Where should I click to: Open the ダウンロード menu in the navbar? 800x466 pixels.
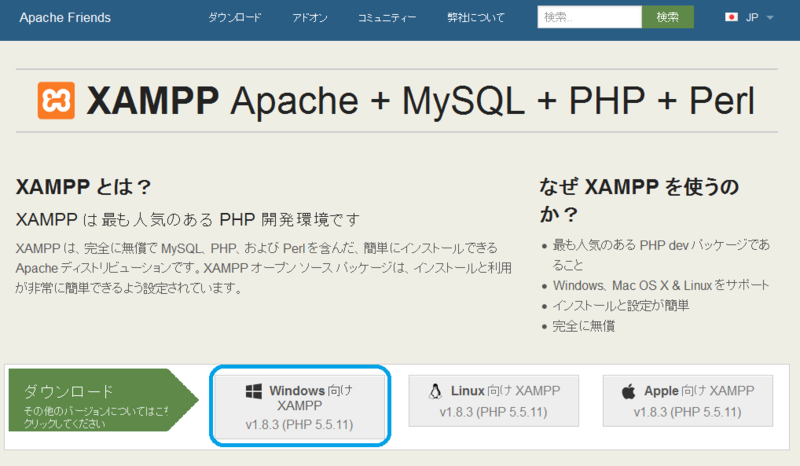[x=235, y=18]
